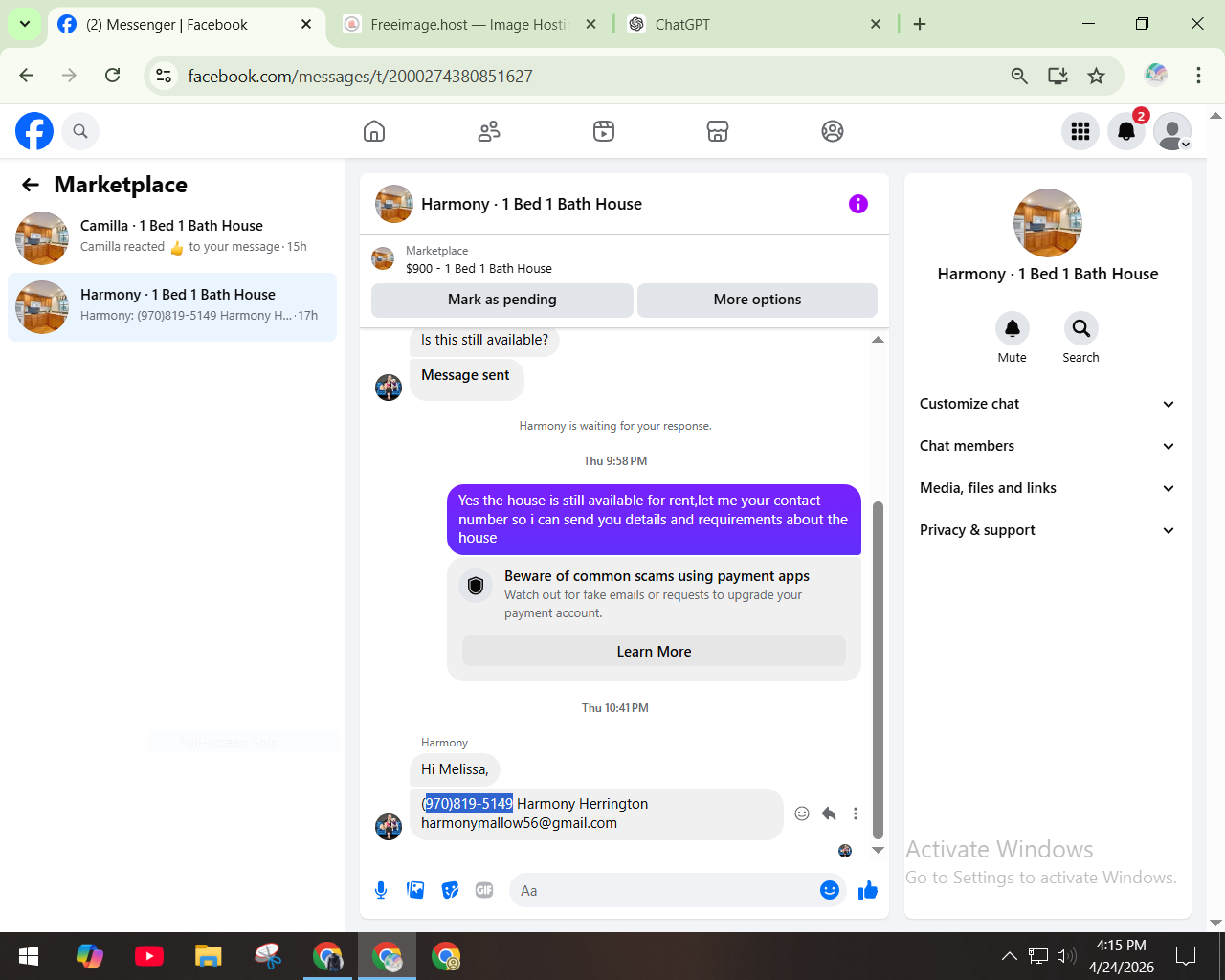Open conversation information purple icon
The height and width of the screenshot is (980, 1225).
pyautogui.click(x=858, y=204)
